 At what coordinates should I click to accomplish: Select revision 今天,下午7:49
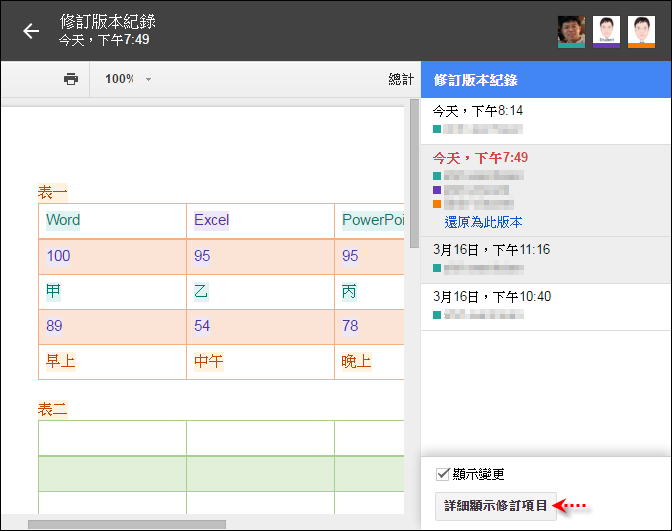546,190
